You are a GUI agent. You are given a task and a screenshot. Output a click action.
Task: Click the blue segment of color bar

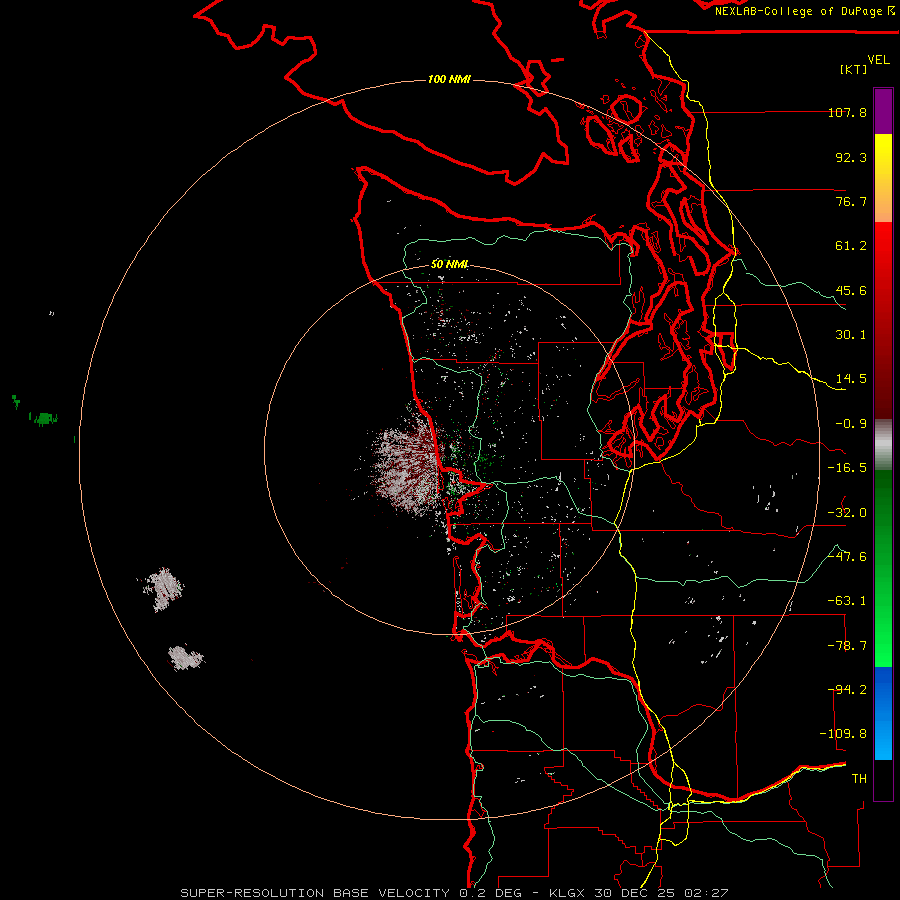click(883, 713)
